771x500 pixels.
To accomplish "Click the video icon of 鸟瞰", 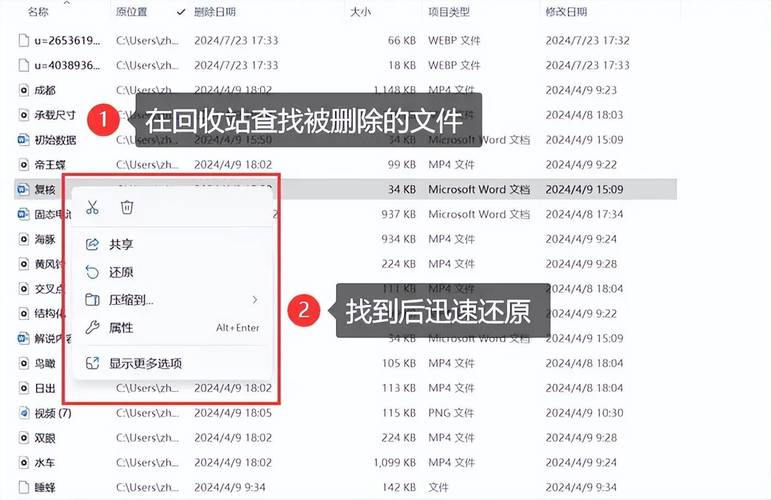I will click(x=24, y=363).
